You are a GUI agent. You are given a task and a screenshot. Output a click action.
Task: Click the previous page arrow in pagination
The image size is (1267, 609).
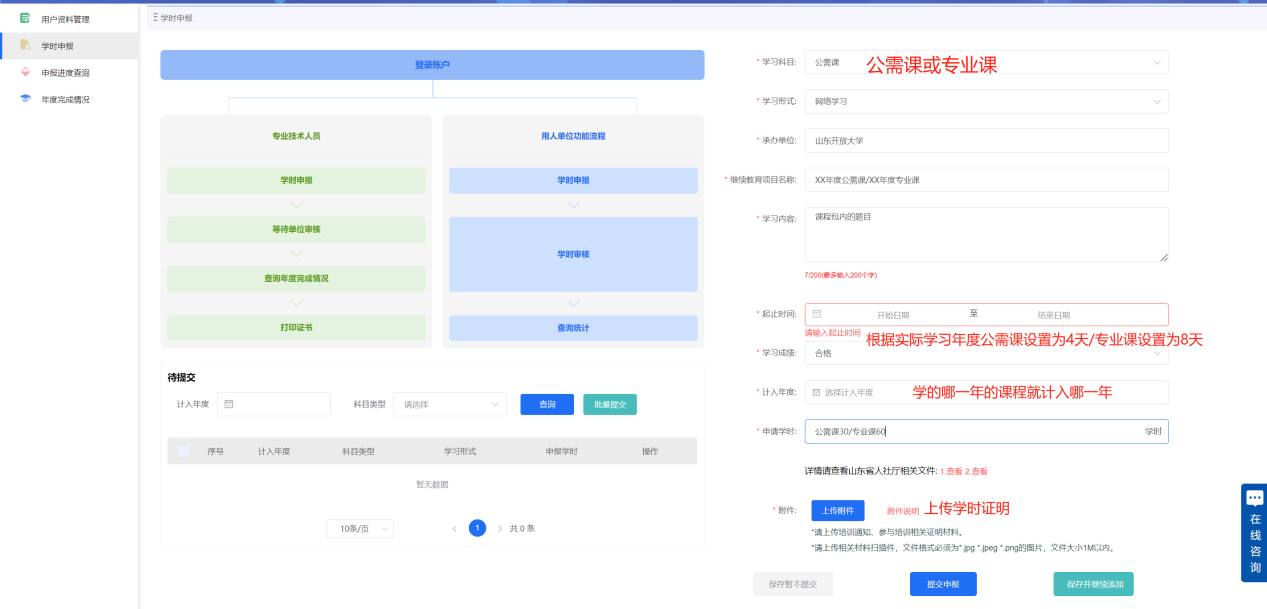tap(455, 528)
